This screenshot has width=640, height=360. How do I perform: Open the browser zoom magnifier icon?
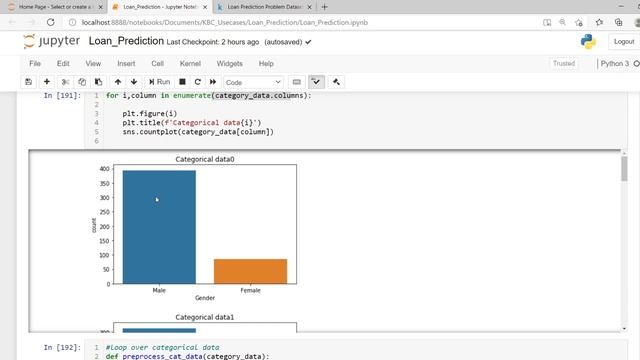click(x=562, y=22)
